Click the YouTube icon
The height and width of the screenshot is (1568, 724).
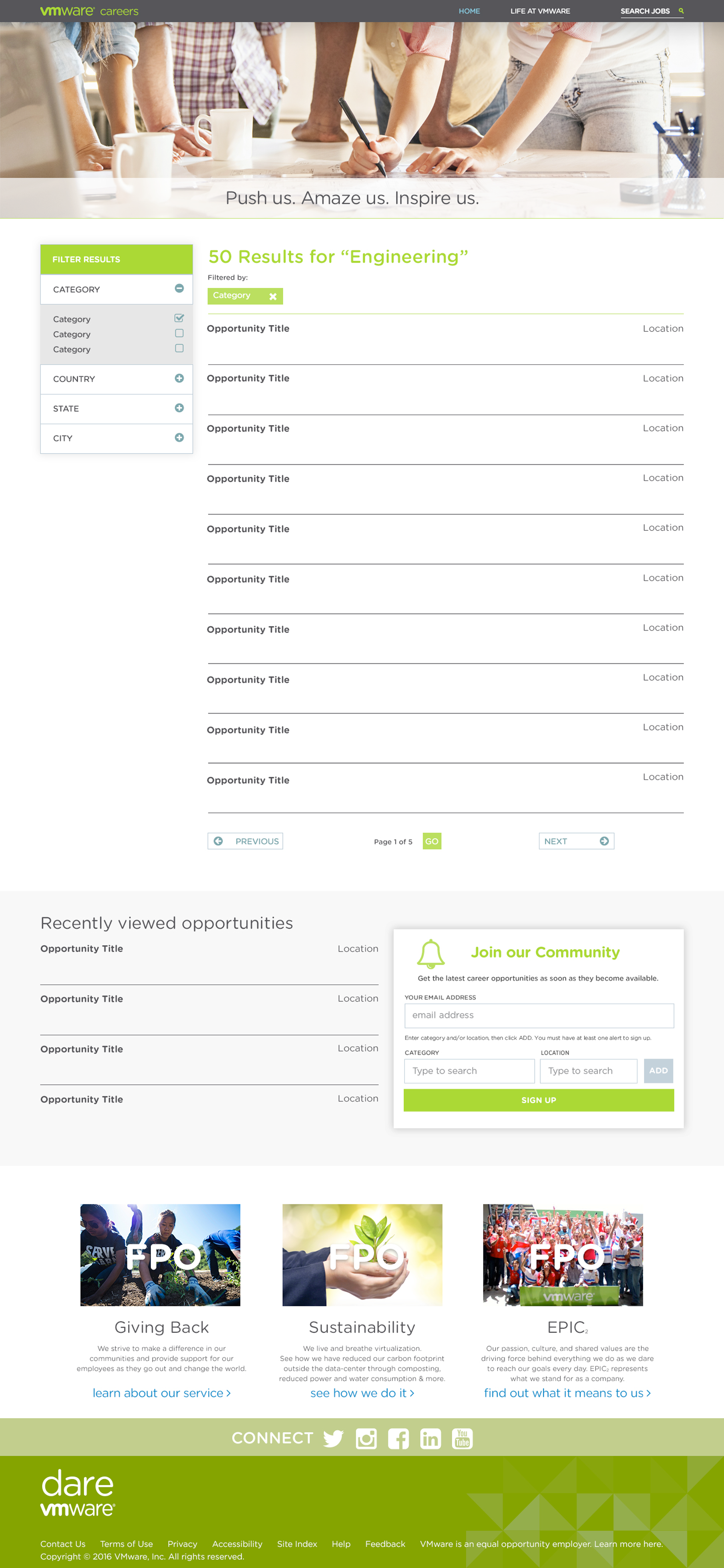(x=462, y=1438)
